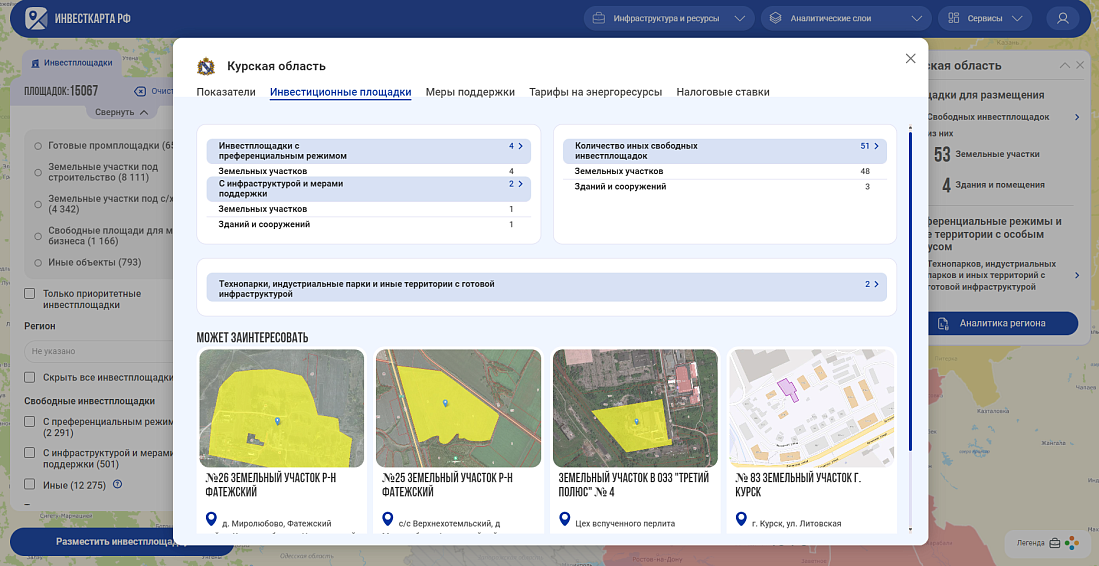Open Свободных инвестплощадок arrow in right panel

[x=1077, y=117]
